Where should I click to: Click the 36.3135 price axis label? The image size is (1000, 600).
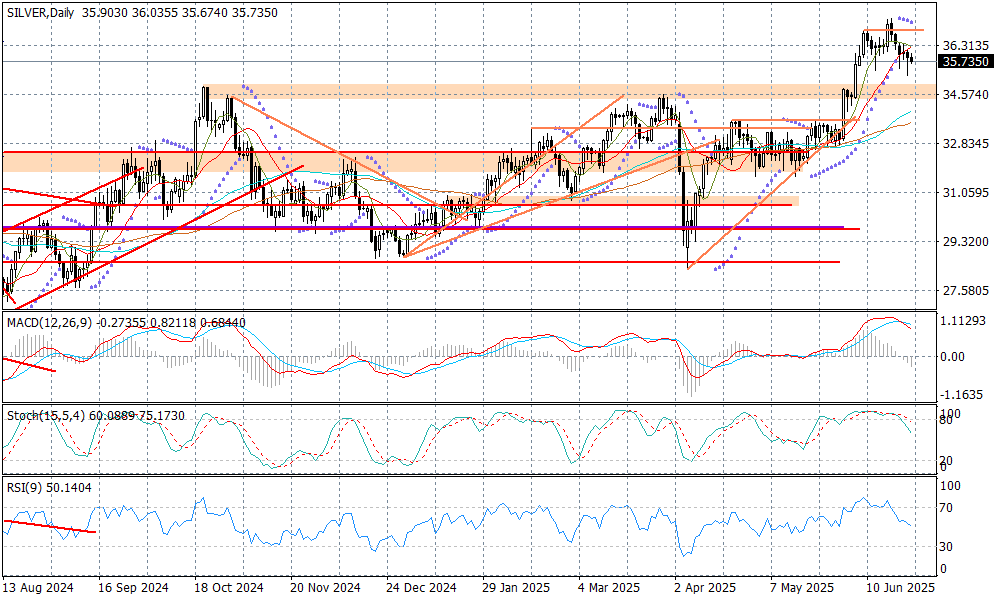pyautogui.click(x=966, y=46)
